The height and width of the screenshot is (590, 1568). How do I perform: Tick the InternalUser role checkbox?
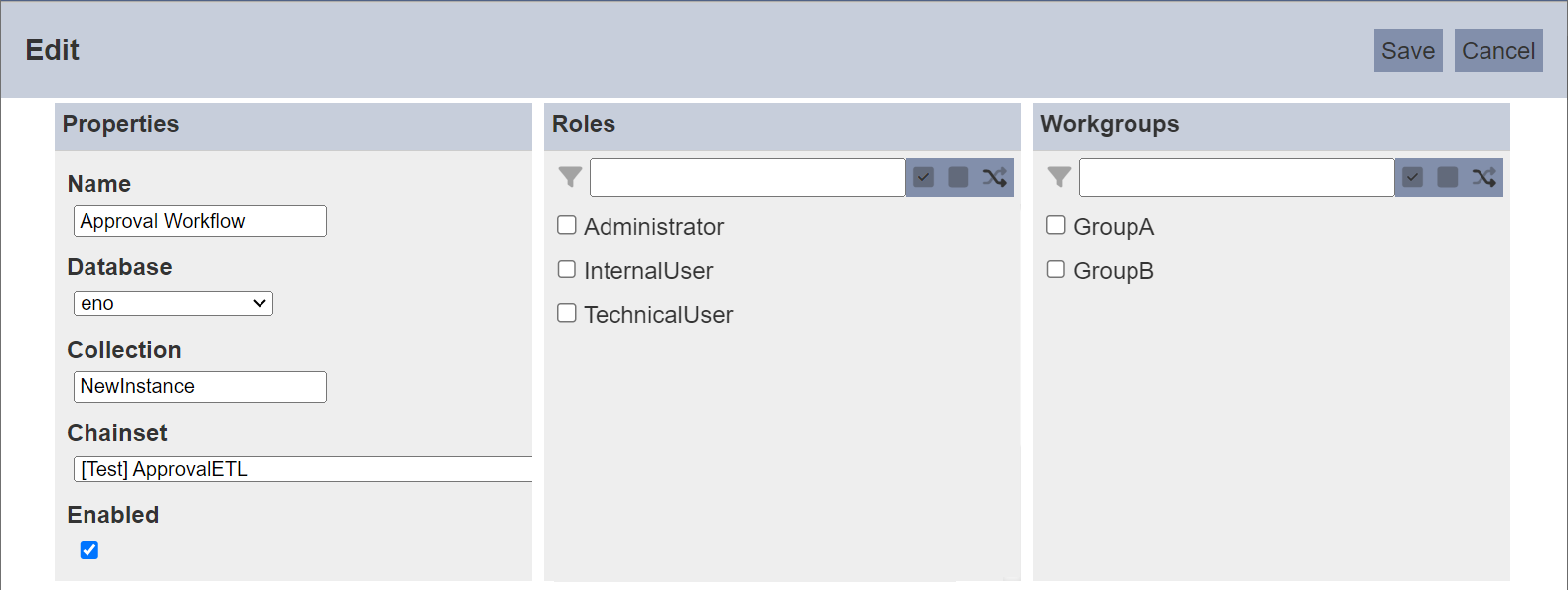point(567,269)
